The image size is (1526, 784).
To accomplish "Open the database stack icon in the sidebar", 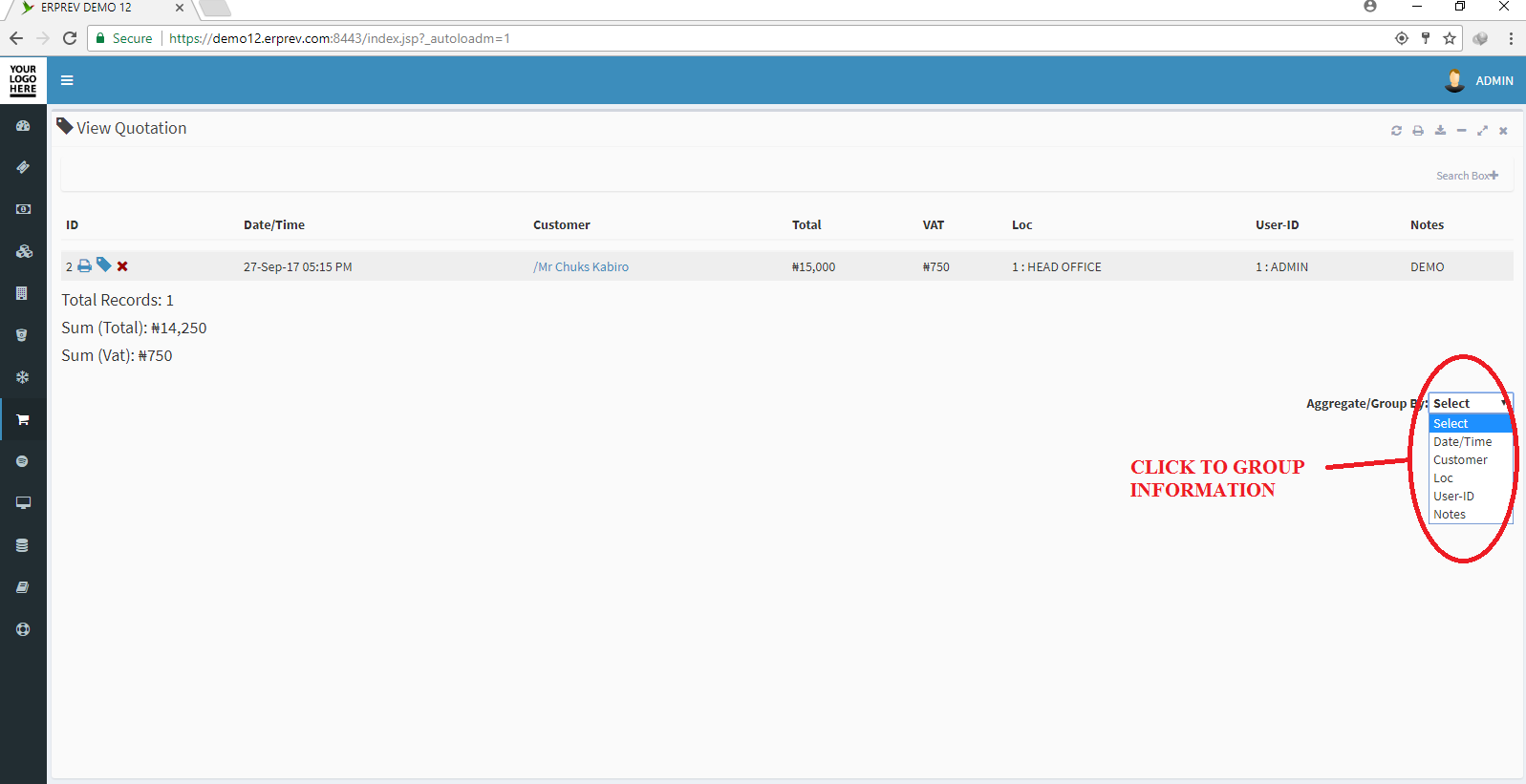I will (22, 545).
